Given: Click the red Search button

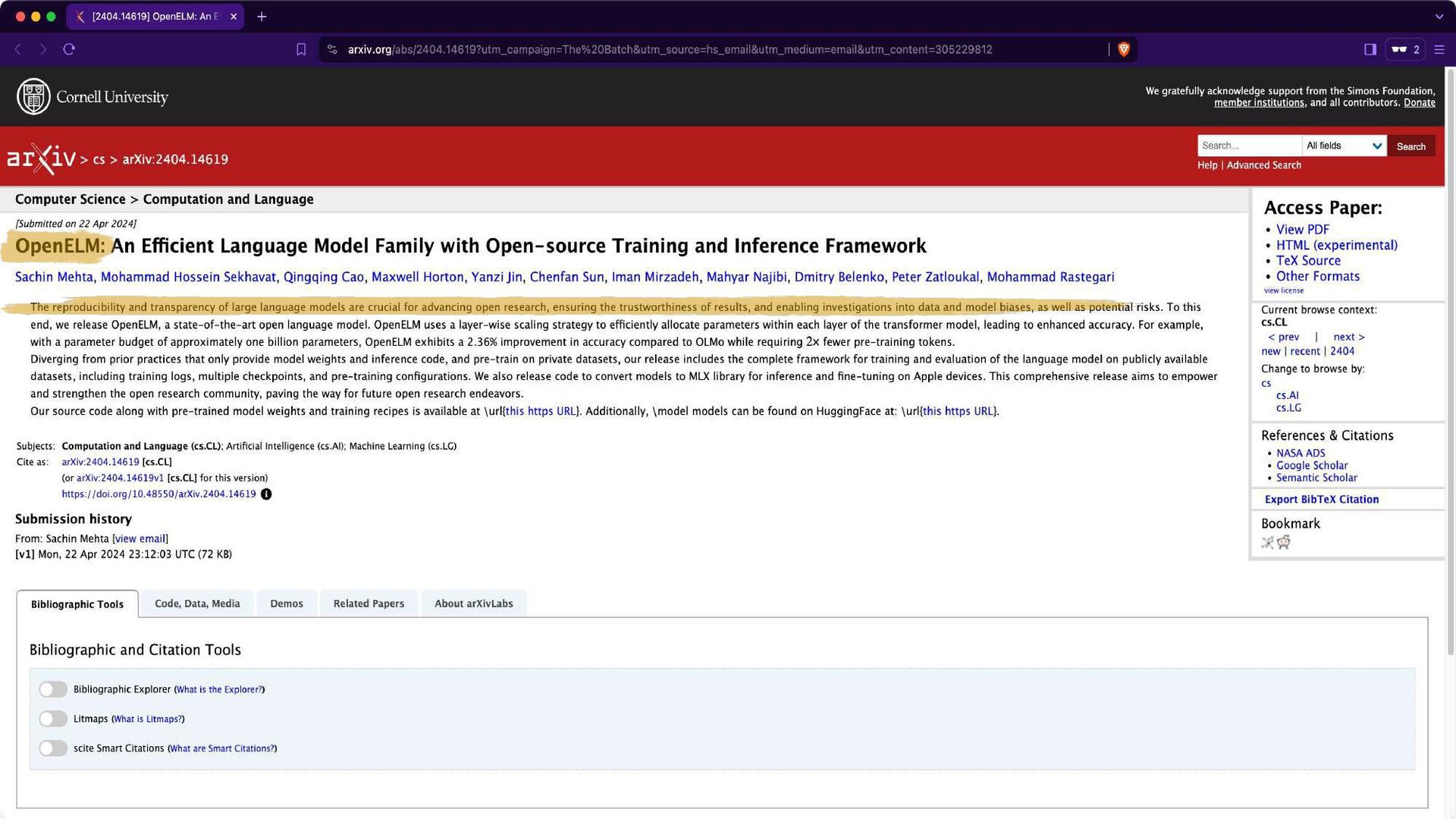Looking at the screenshot, I should (x=1410, y=146).
